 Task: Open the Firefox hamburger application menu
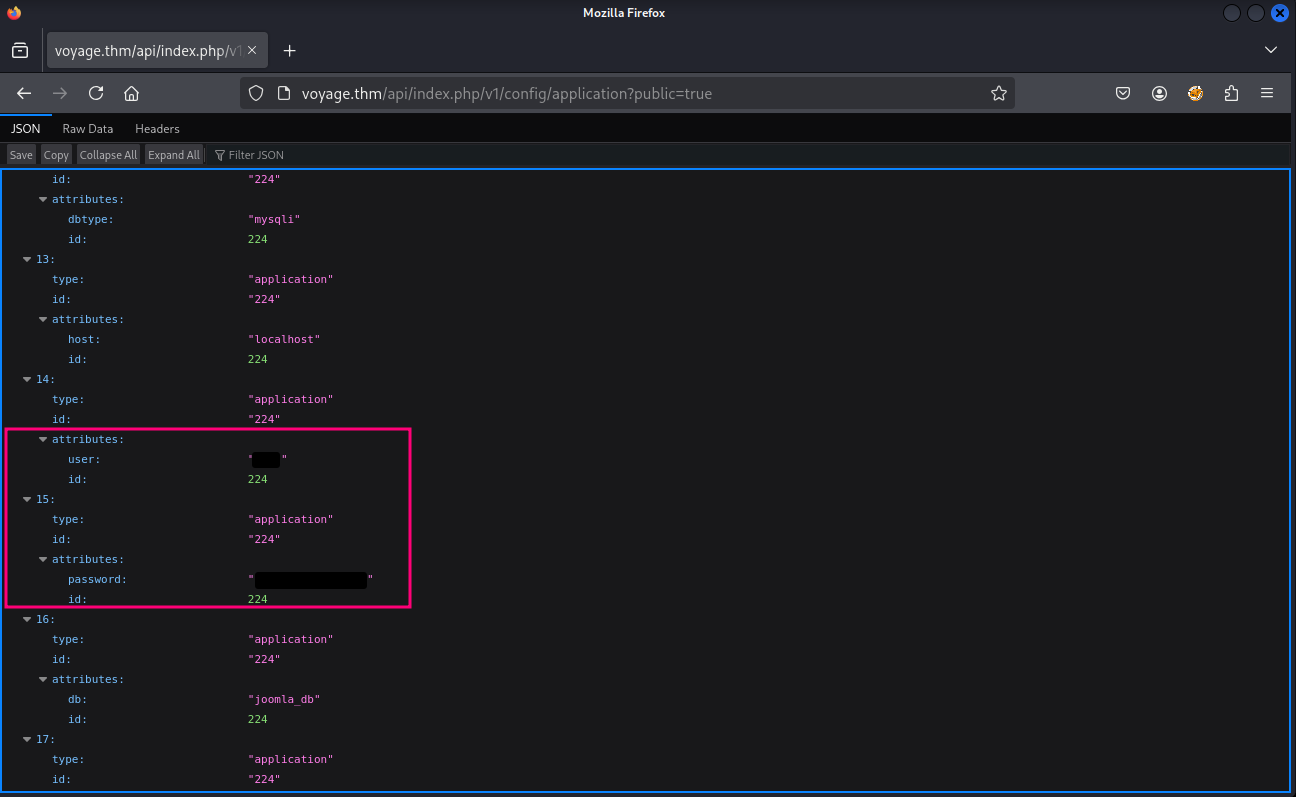(x=1267, y=93)
